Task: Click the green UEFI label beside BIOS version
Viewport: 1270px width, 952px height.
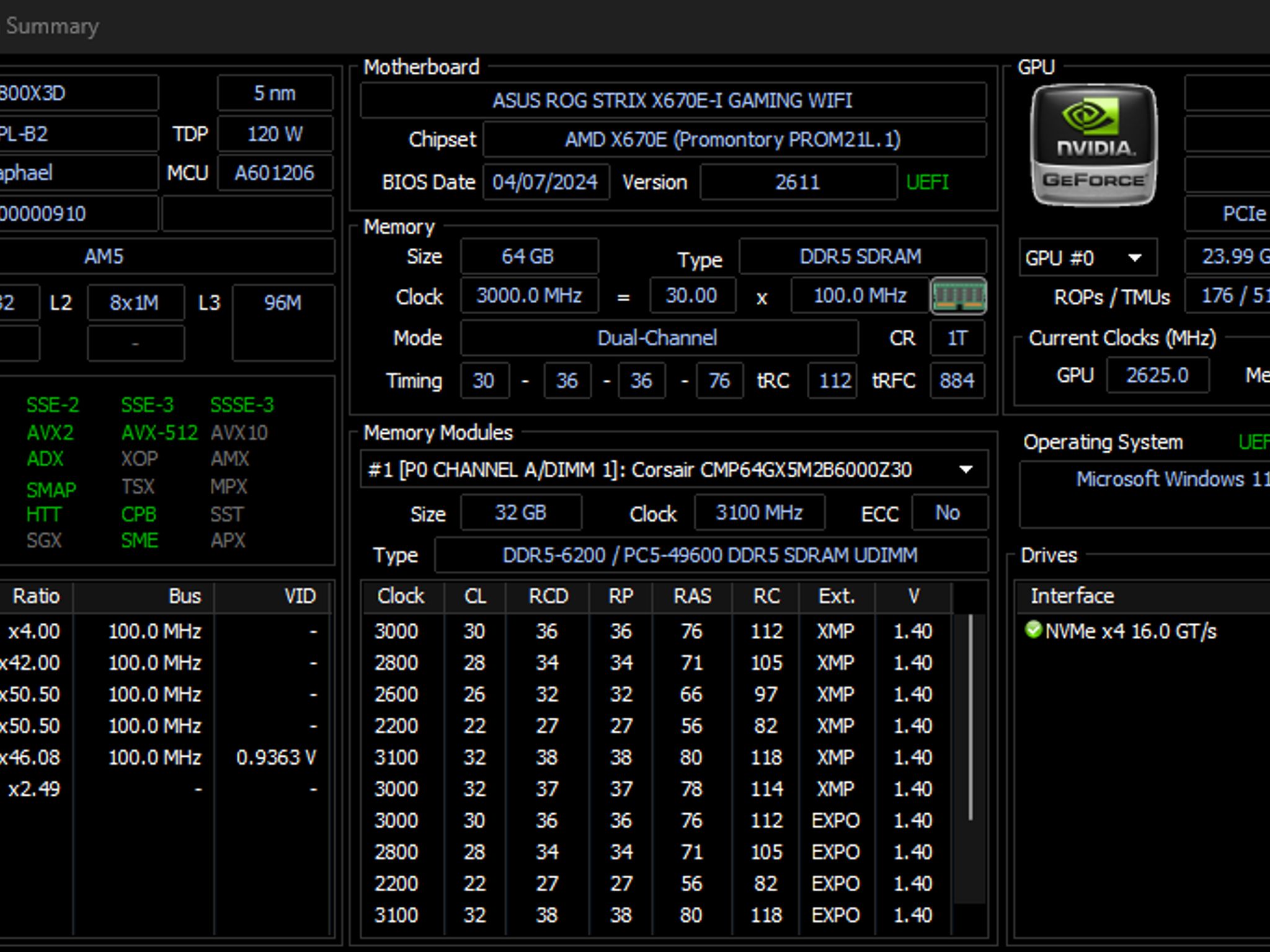Action: [x=928, y=182]
